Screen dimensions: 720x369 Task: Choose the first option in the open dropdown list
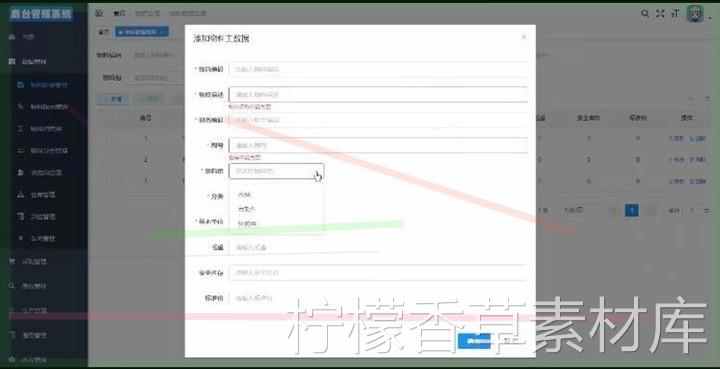click(276, 195)
